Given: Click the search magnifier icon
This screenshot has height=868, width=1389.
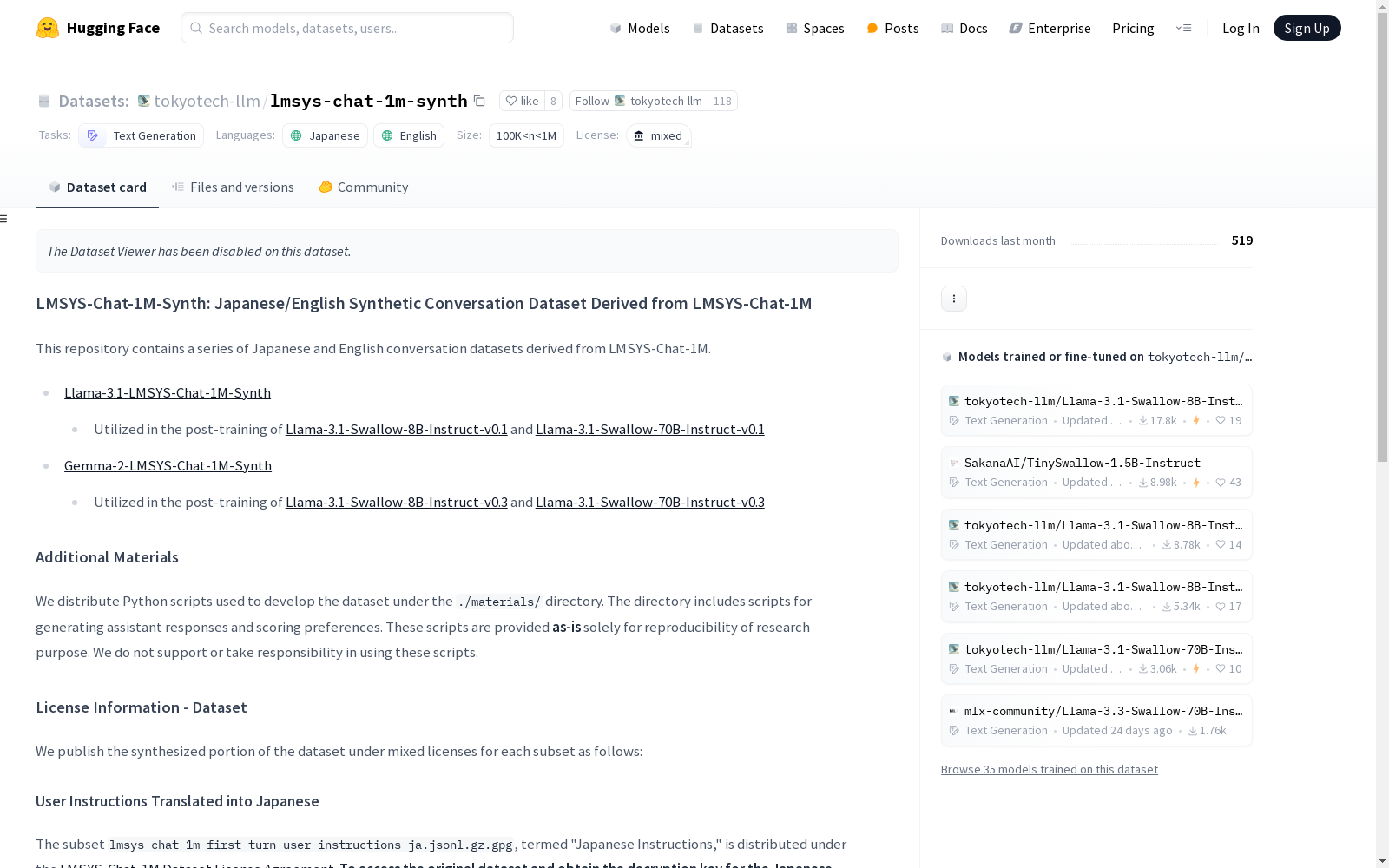Looking at the screenshot, I should [x=196, y=28].
